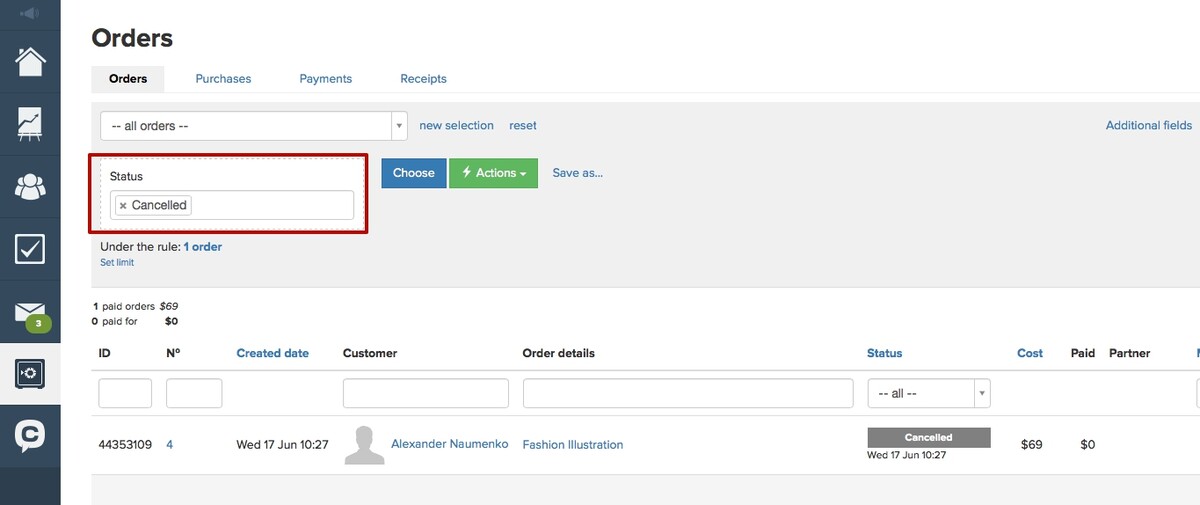Click the Customer filter input field
The image size is (1200, 505).
click(426, 393)
